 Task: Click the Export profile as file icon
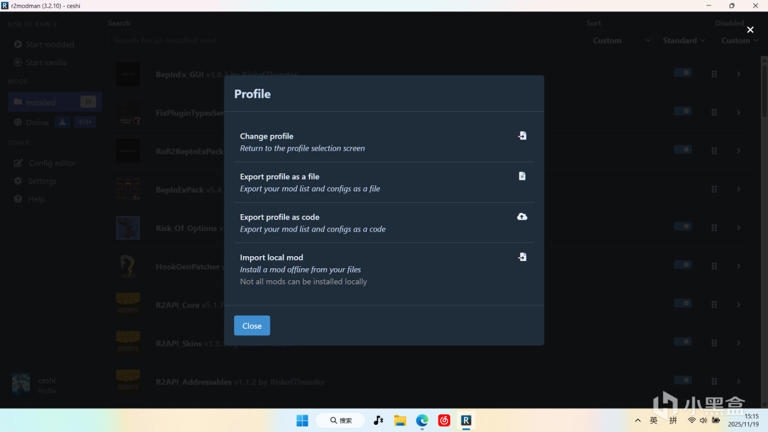click(x=522, y=176)
